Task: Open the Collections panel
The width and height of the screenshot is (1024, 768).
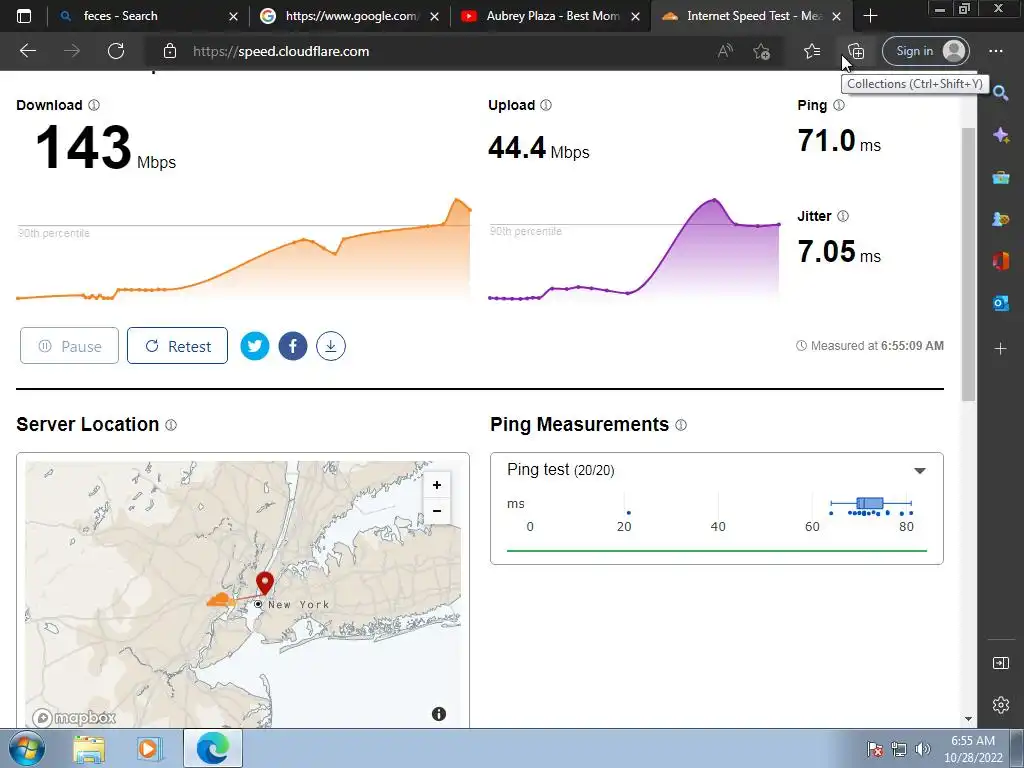Action: click(x=856, y=51)
